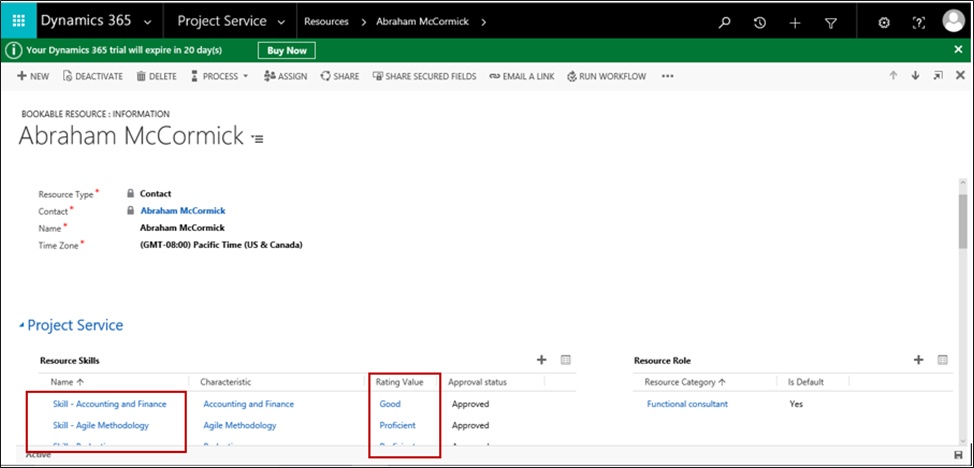This screenshot has width=974, height=468.
Task: Open Resource Role grid view icon
Action: (942, 359)
